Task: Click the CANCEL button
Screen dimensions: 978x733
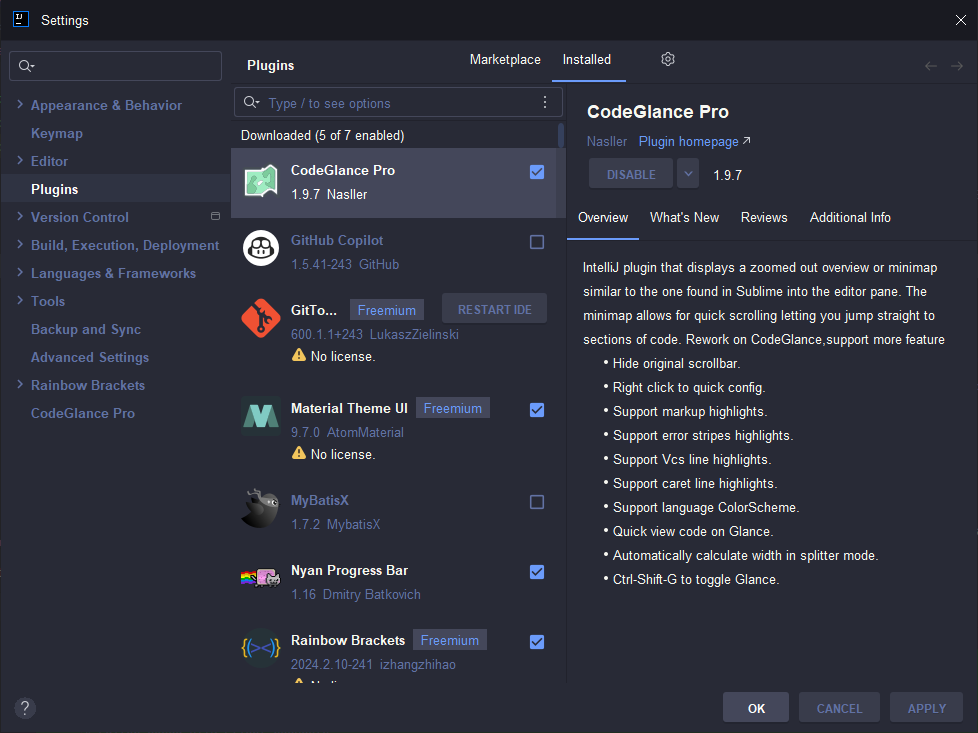Action: click(840, 707)
